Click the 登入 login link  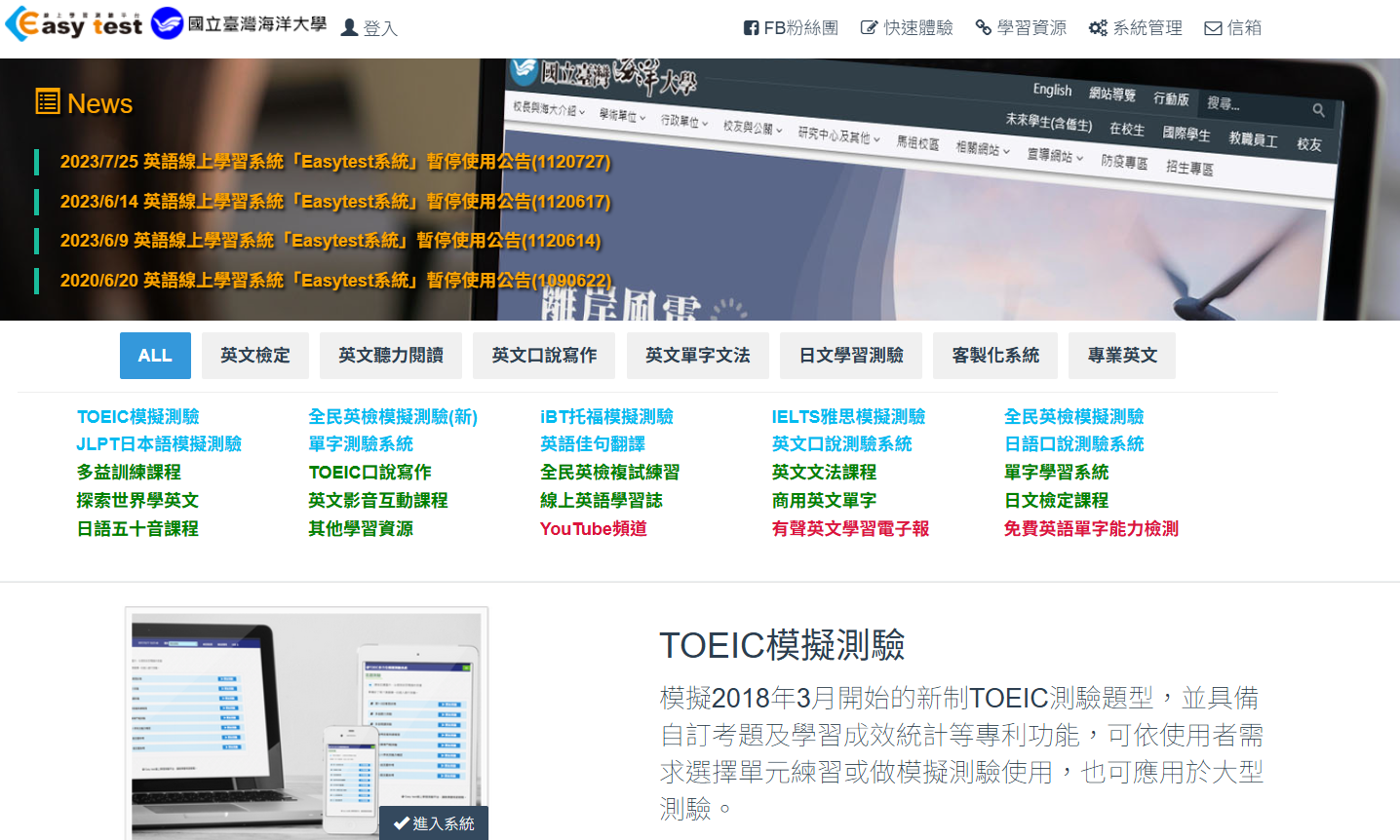click(x=380, y=28)
